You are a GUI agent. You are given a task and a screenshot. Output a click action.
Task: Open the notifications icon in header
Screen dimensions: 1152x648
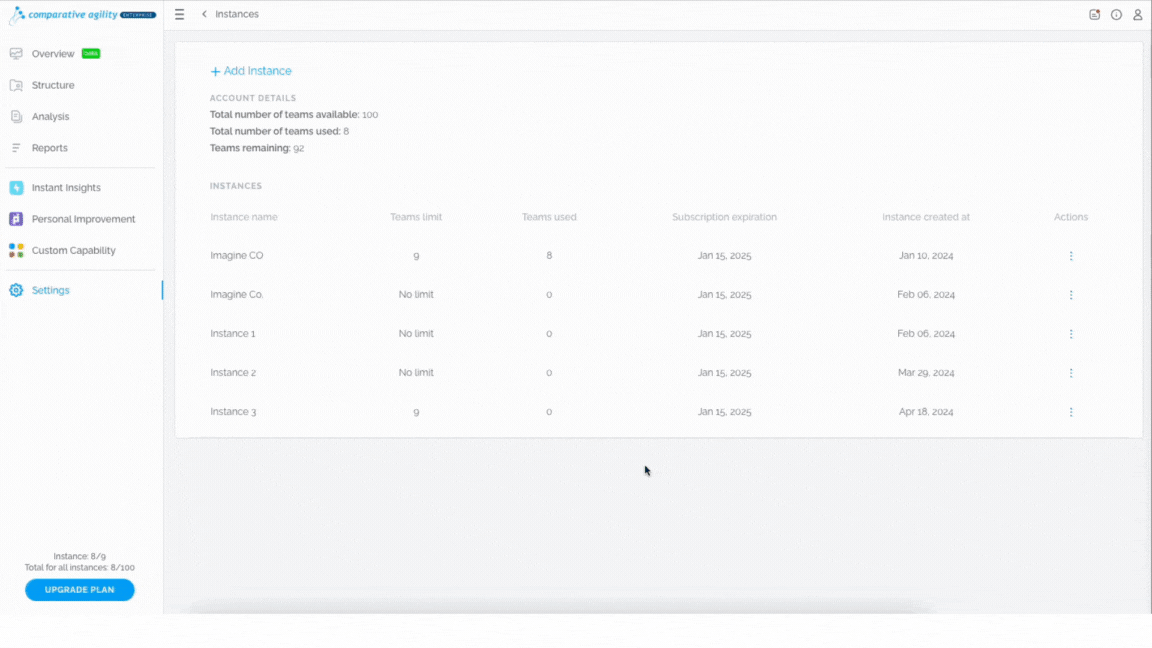click(x=1095, y=15)
